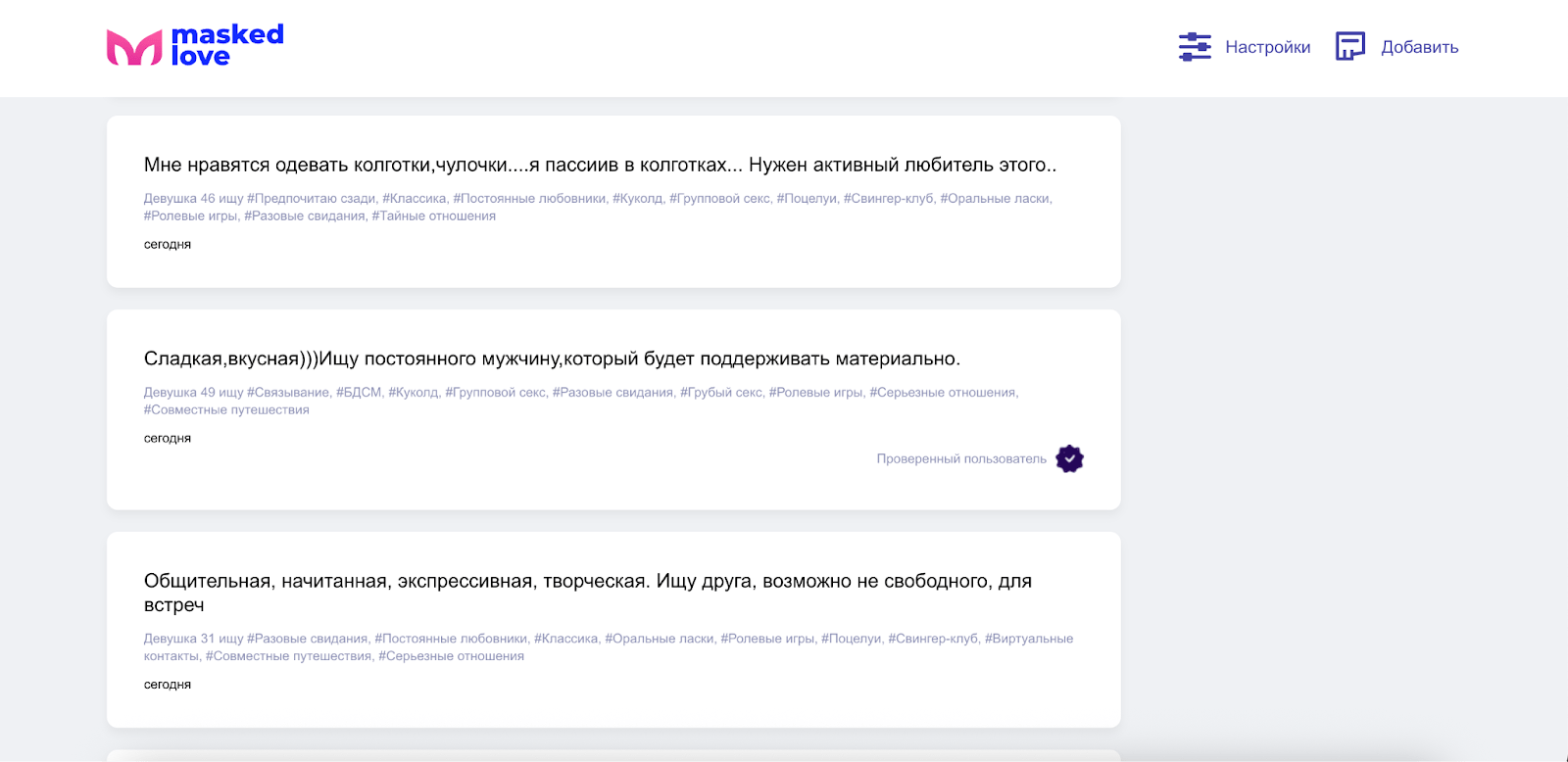Click the note icon beside Добавить
This screenshot has height=762, width=1568.
tap(1349, 47)
